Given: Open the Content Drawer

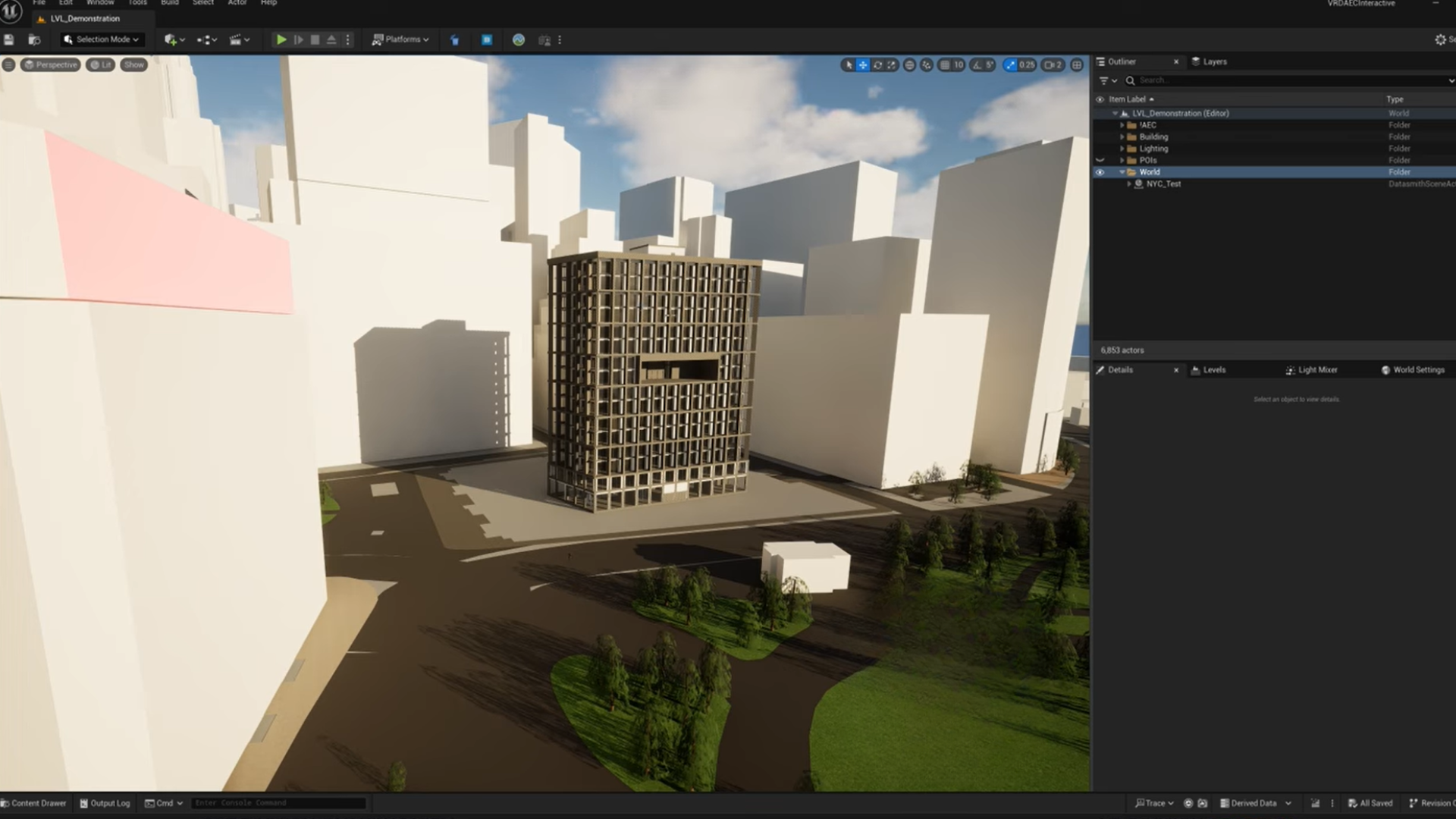Looking at the screenshot, I should click(x=33, y=803).
